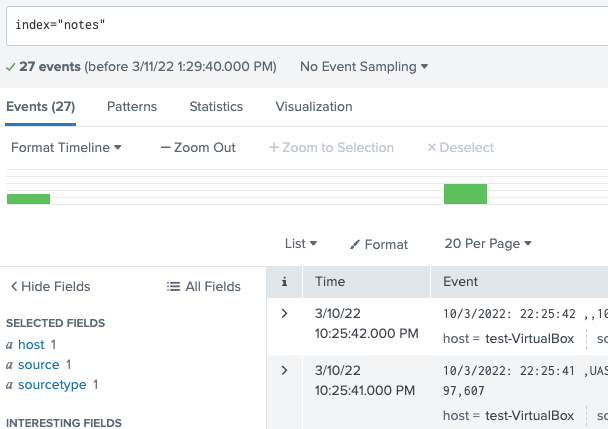The image size is (608, 429).
Task: Click the info icon column header
Action: pyautogui.click(x=285, y=282)
